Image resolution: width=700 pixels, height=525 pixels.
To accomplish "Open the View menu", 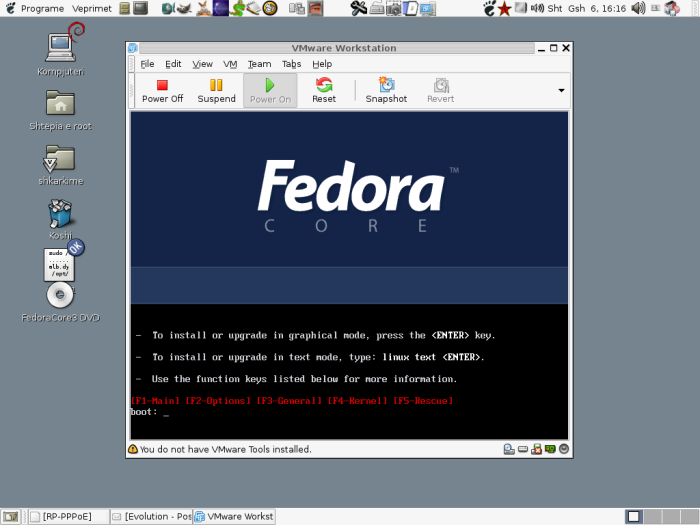I will point(202,64).
